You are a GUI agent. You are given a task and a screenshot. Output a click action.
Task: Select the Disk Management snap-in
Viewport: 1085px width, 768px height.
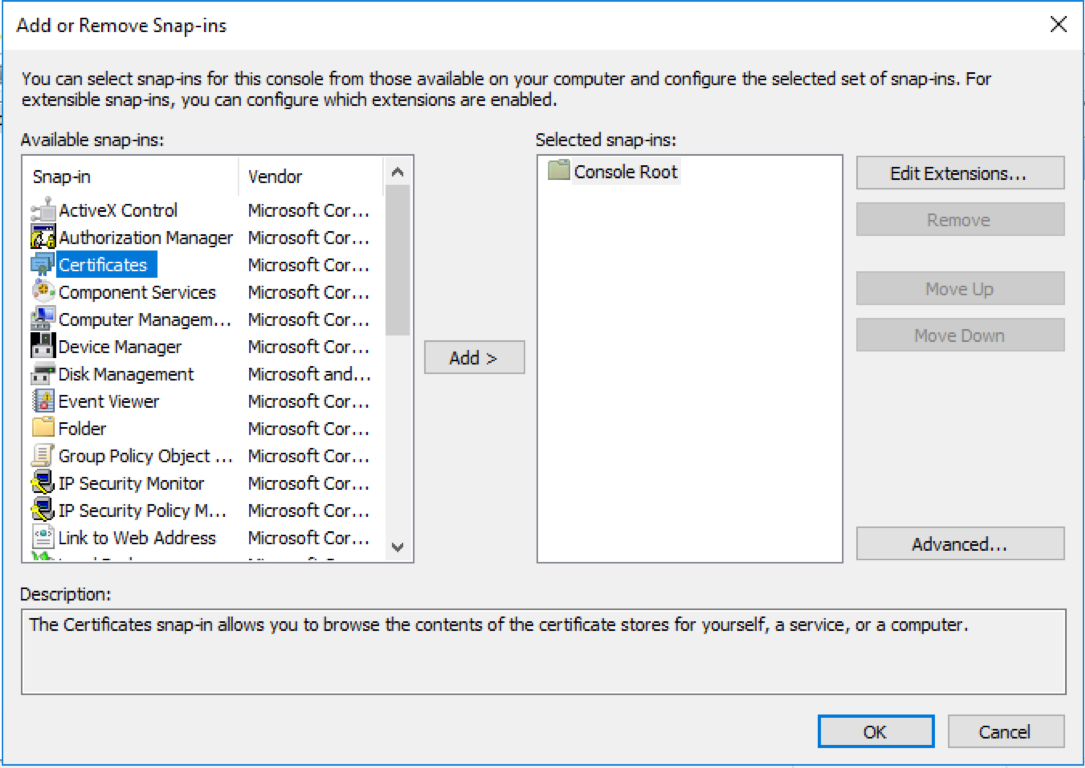[124, 374]
